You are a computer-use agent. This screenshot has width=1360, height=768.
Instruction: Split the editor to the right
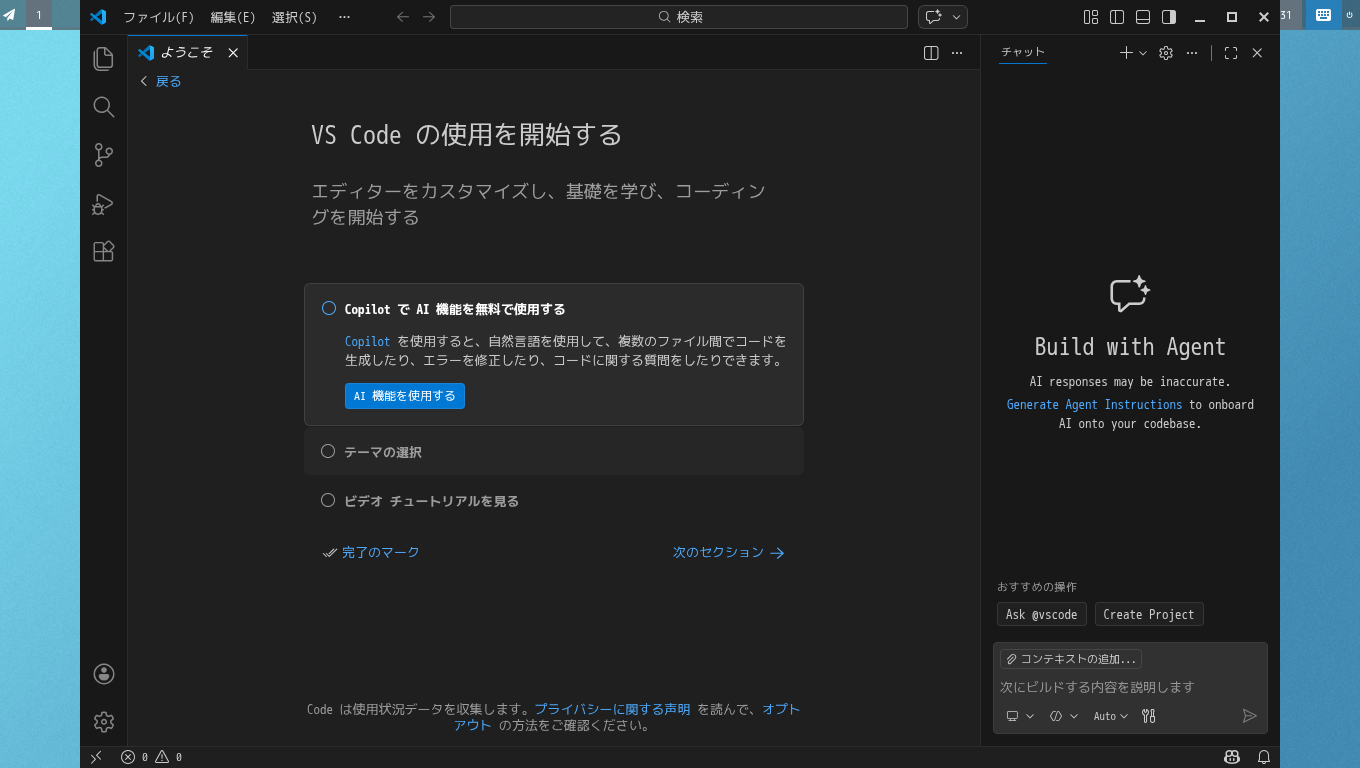tap(931, 53)
